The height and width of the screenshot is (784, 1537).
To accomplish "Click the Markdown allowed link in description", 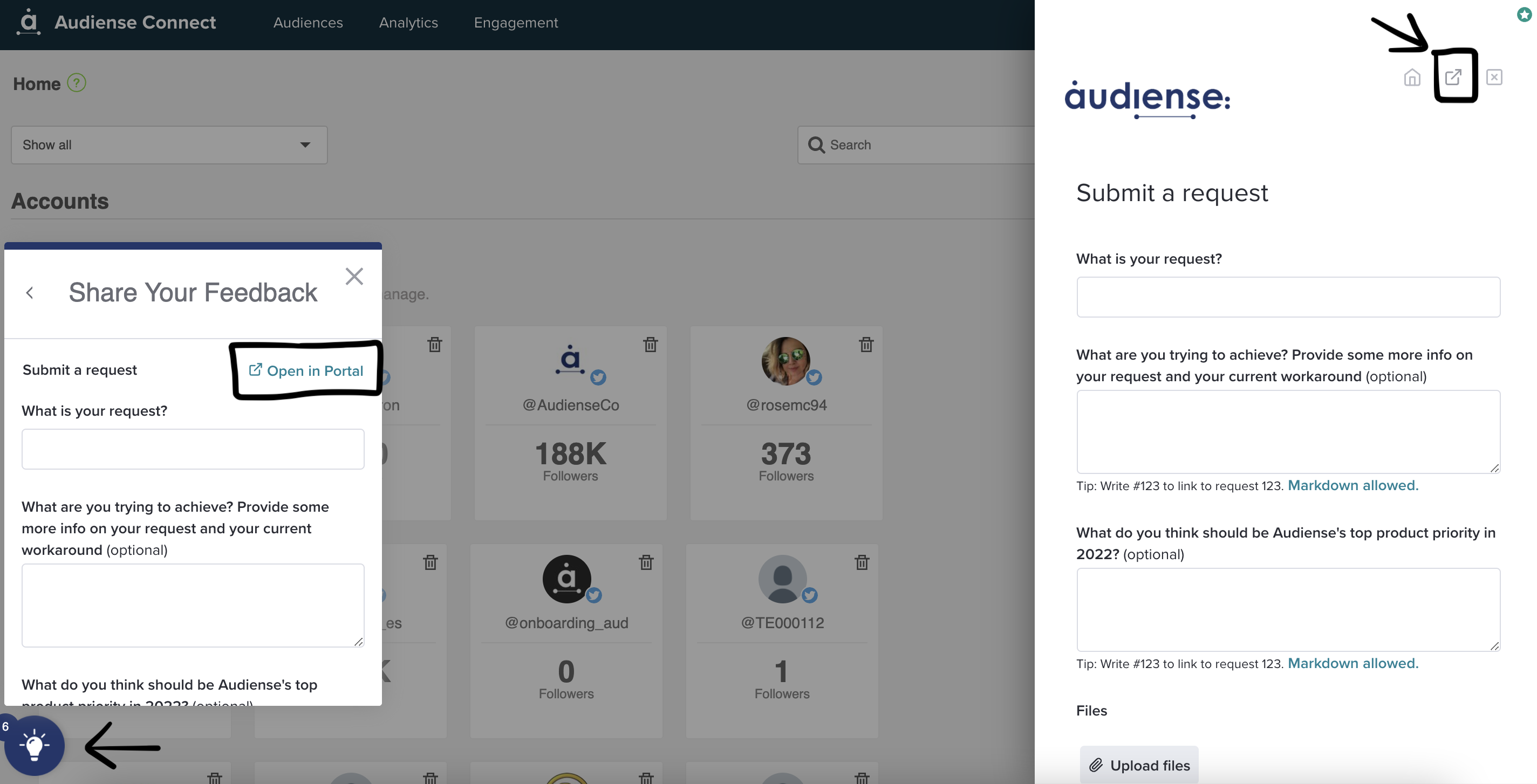I will click(x=1352, y=485).
